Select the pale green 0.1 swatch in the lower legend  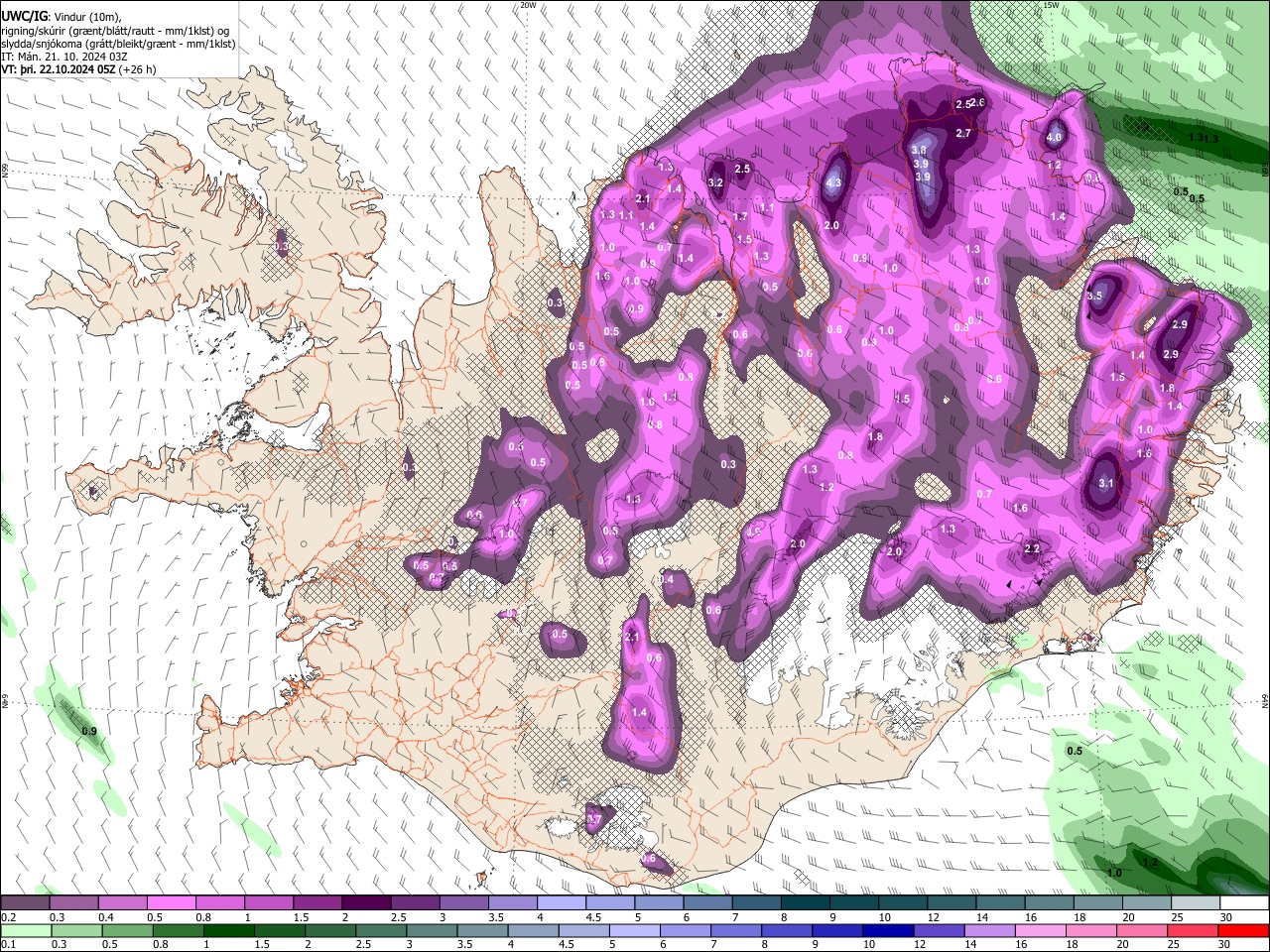(x=25, y=931)
